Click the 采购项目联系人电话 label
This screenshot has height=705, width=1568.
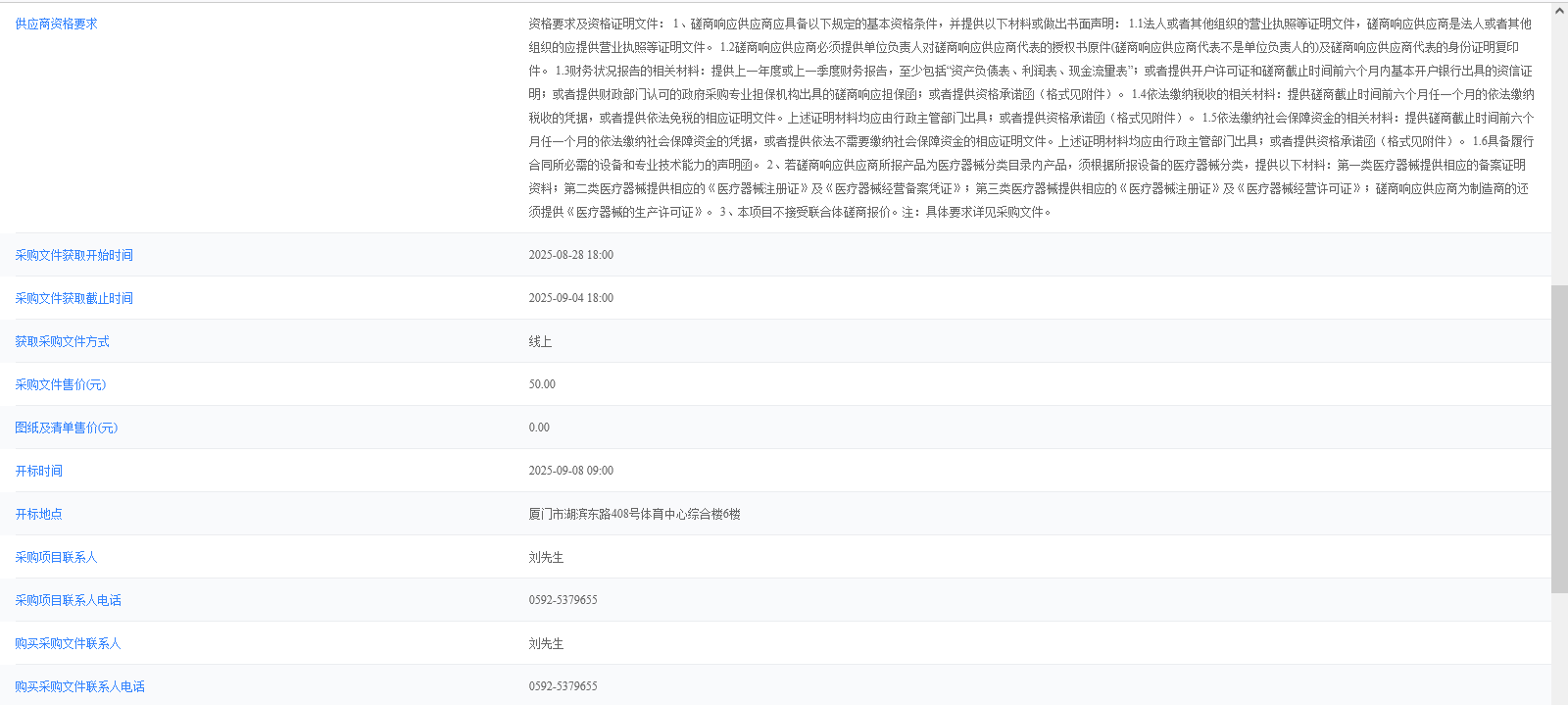(x=68, y=600)
